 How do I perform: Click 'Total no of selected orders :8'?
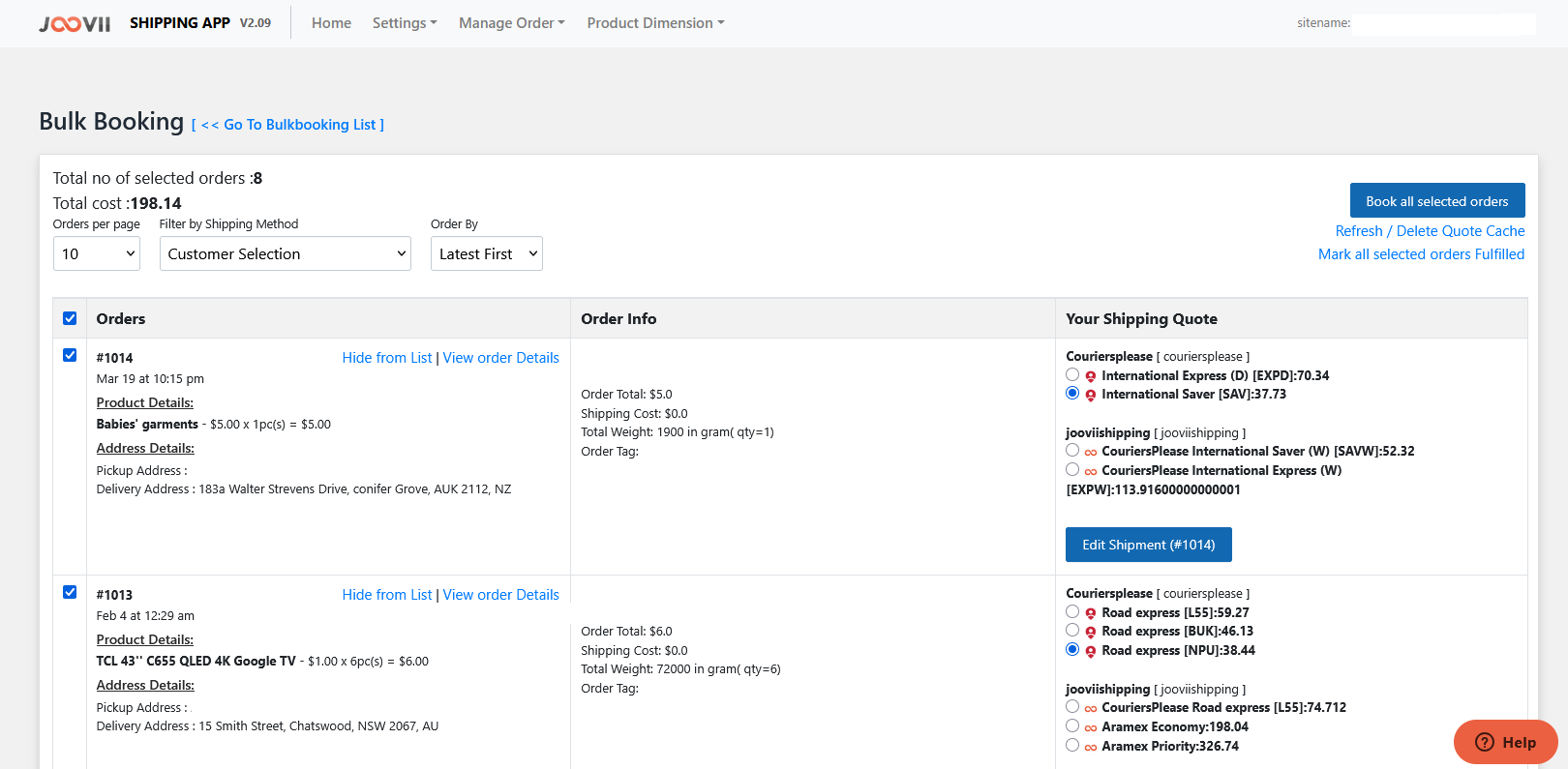coord(158,178)
